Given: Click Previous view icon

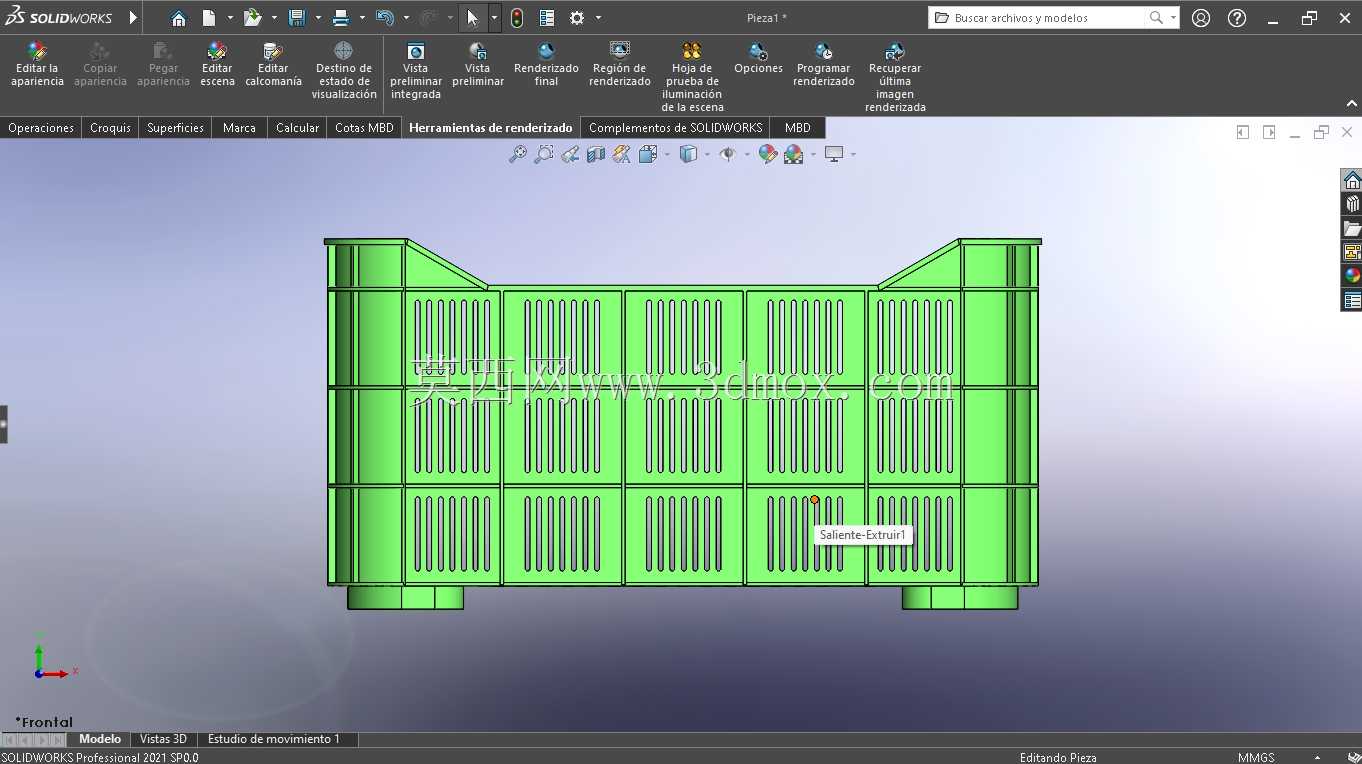Looking at the screenshot, I should (570, 154).
